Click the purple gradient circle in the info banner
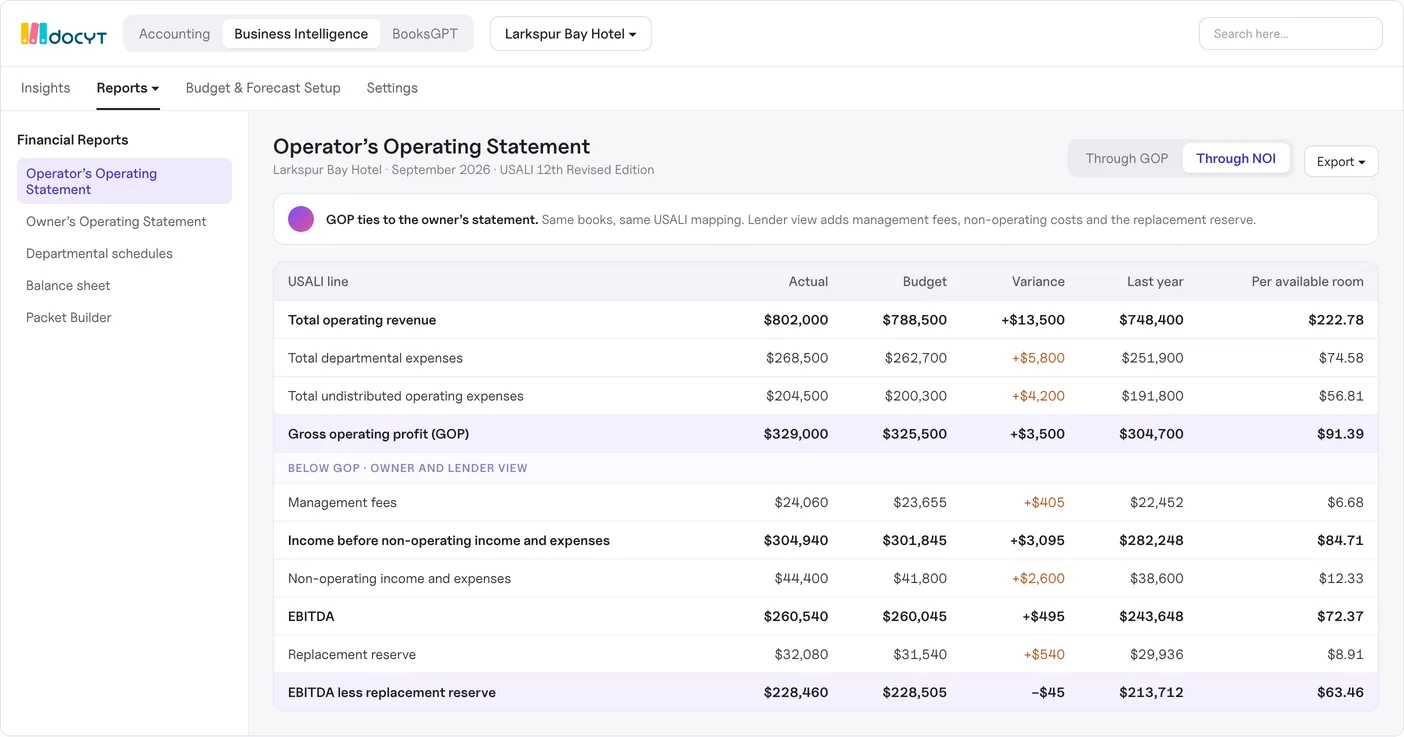The width and height of the screenshot is (1404, 737). click(301, 219)
